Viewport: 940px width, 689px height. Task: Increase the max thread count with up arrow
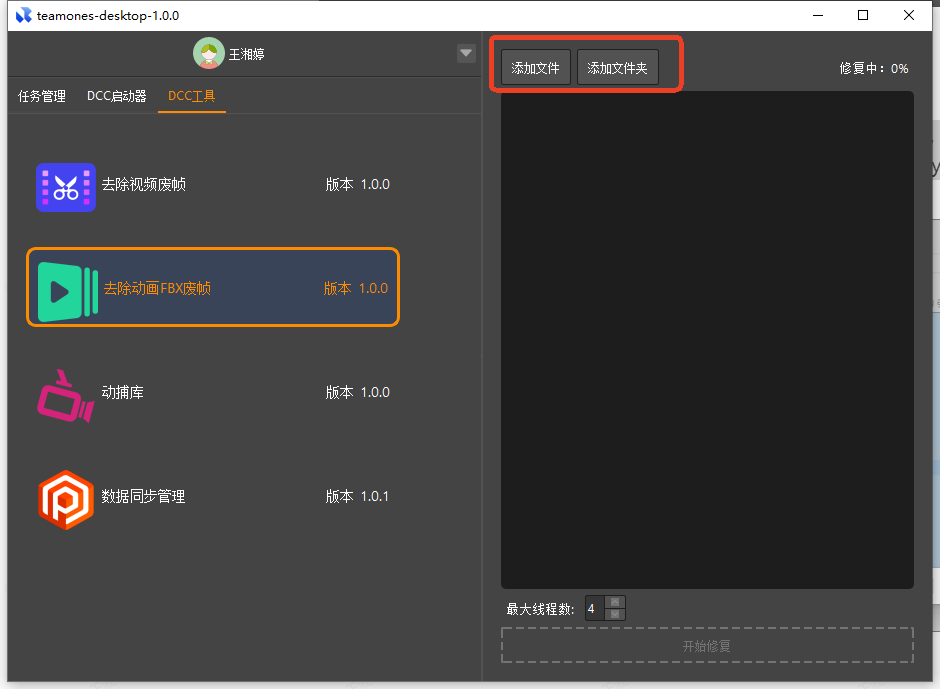(616, 602)
